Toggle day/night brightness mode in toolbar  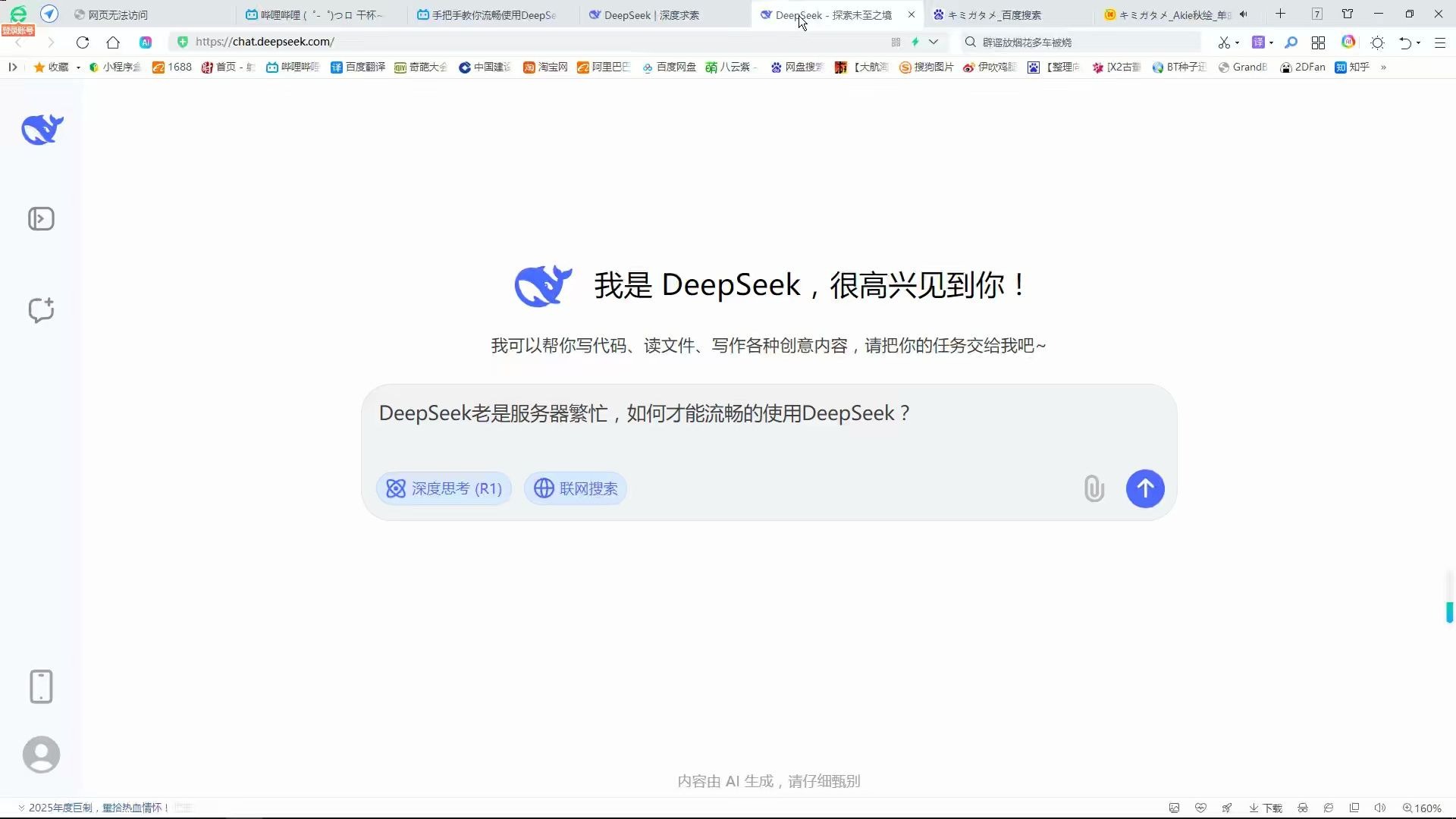[1377, 42]
